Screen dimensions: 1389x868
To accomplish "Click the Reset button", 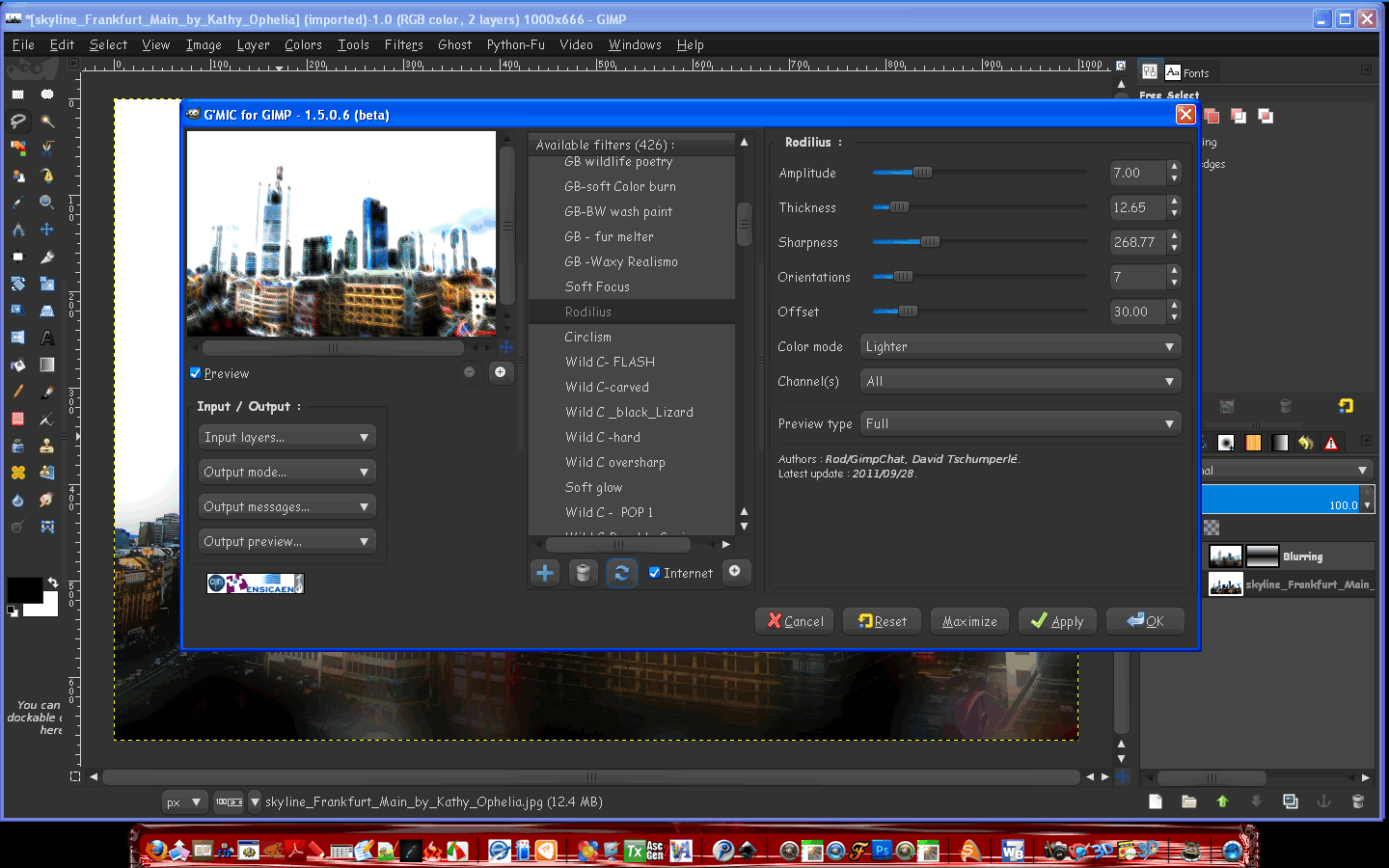I will 883,621.
